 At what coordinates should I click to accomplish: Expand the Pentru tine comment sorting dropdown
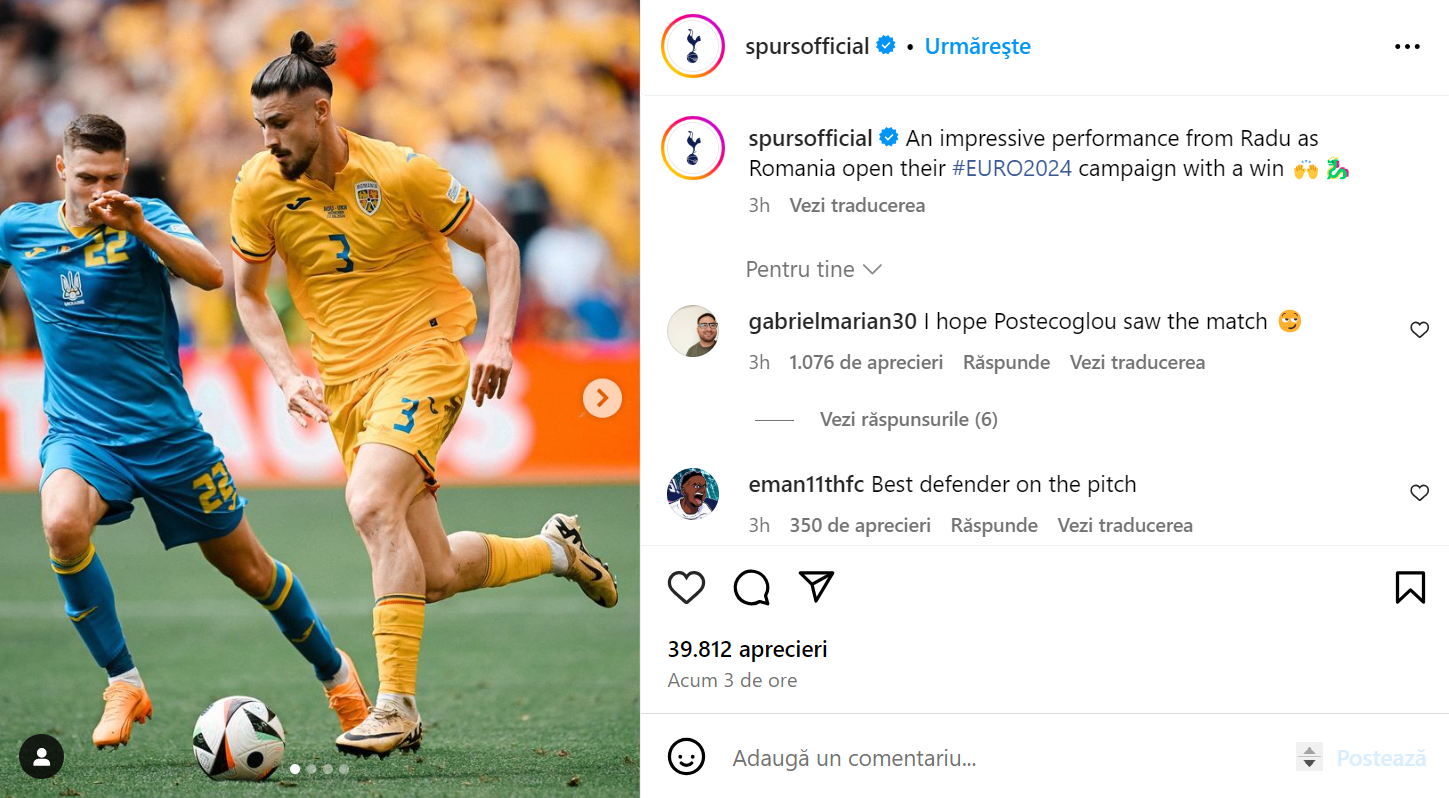[814, 269]
